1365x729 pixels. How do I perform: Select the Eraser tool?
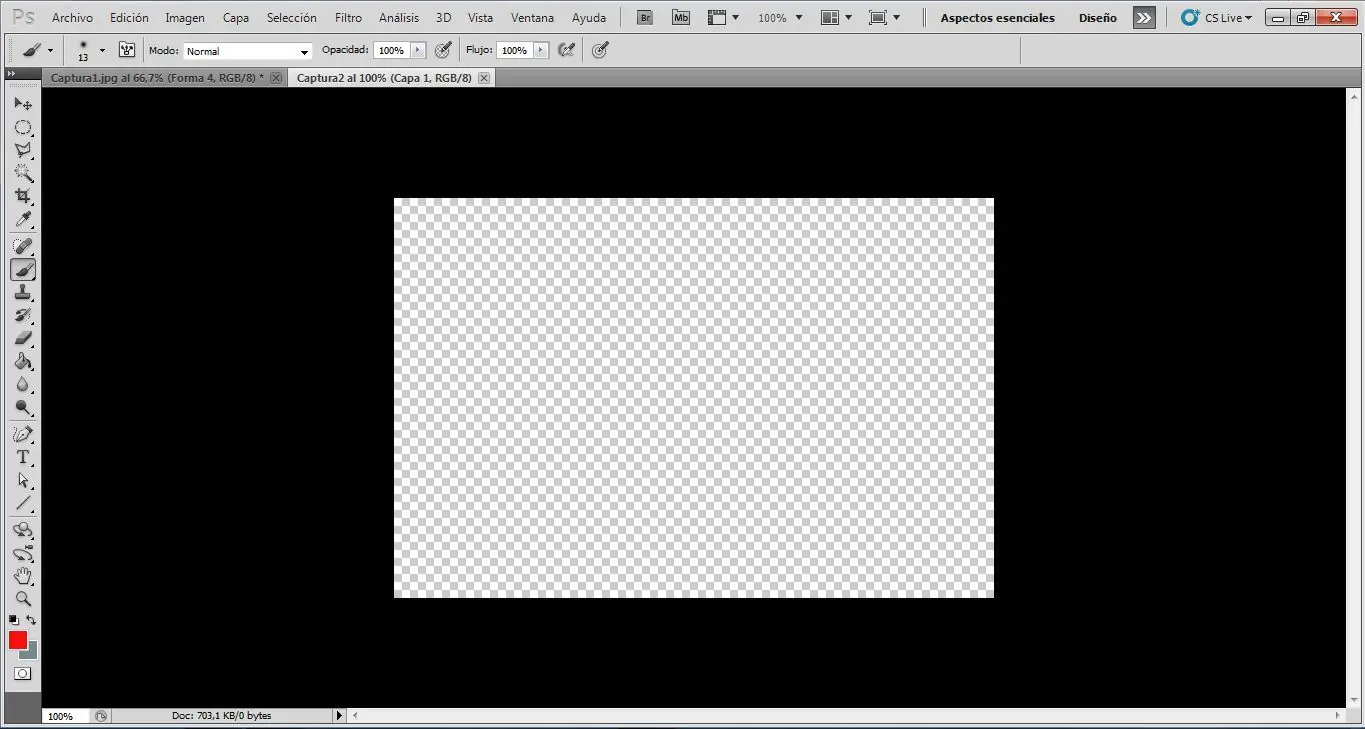pos(23,338)
